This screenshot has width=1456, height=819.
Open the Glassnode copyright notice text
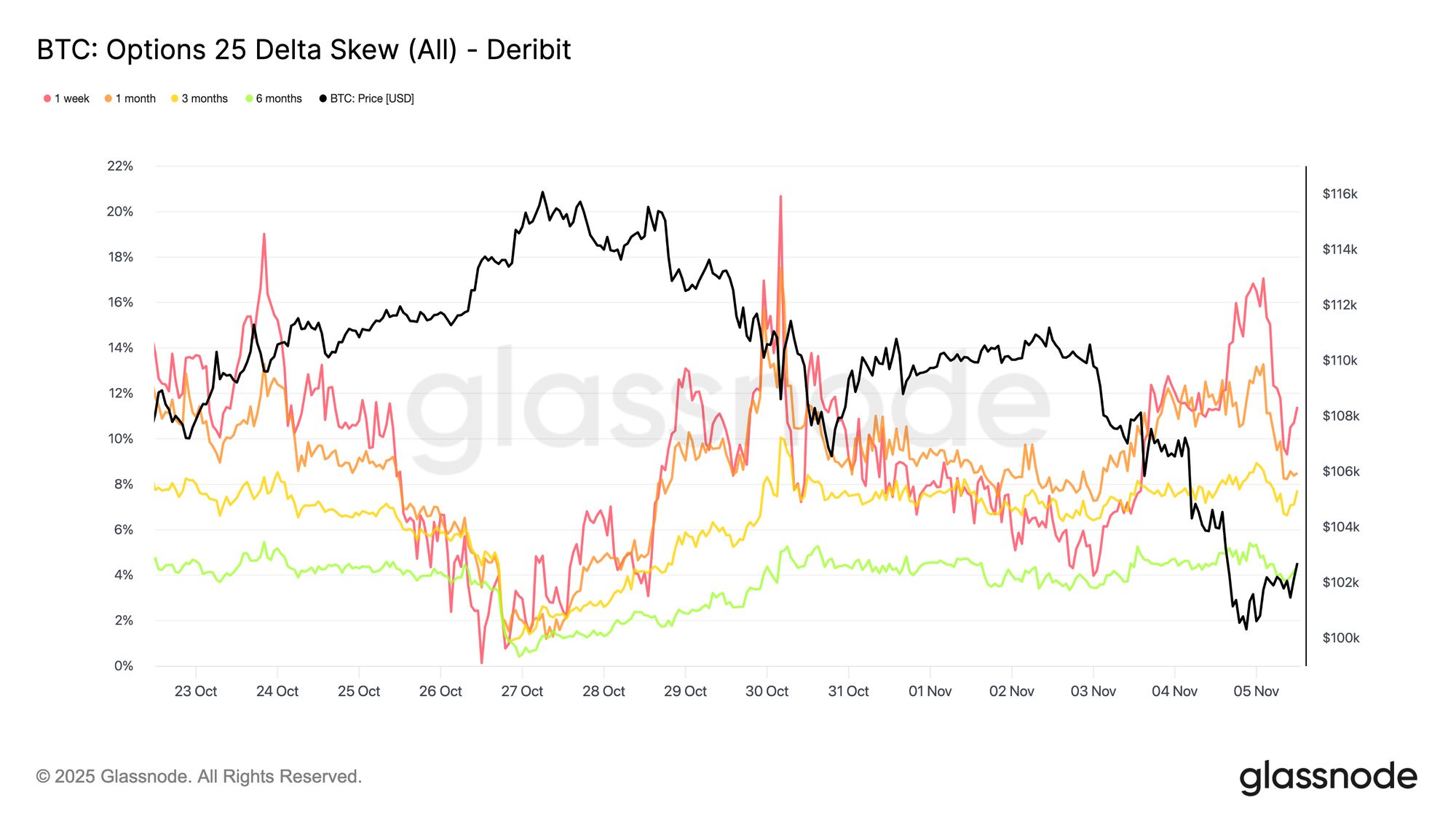pos(199,777)
